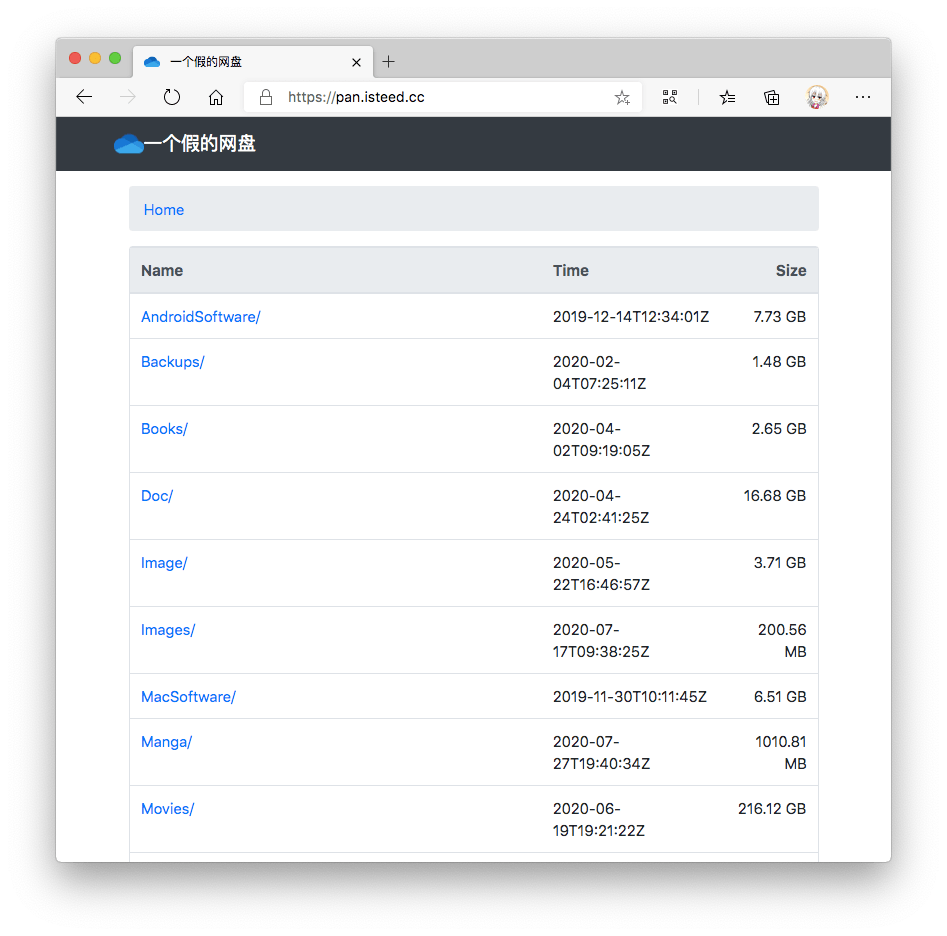947x936 pixels.
Task: Open the Manga/ folder
Action: [166, 742]
